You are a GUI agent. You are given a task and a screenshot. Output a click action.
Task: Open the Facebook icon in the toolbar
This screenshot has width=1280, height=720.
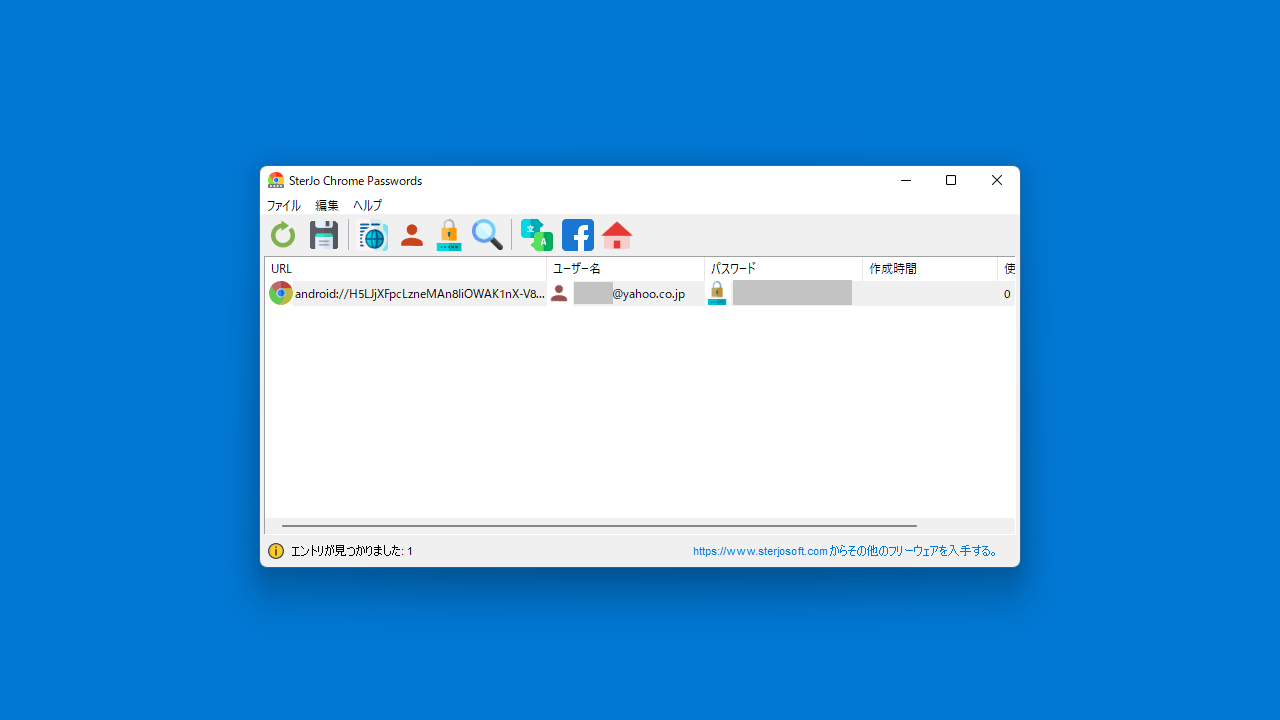[578, 235]
